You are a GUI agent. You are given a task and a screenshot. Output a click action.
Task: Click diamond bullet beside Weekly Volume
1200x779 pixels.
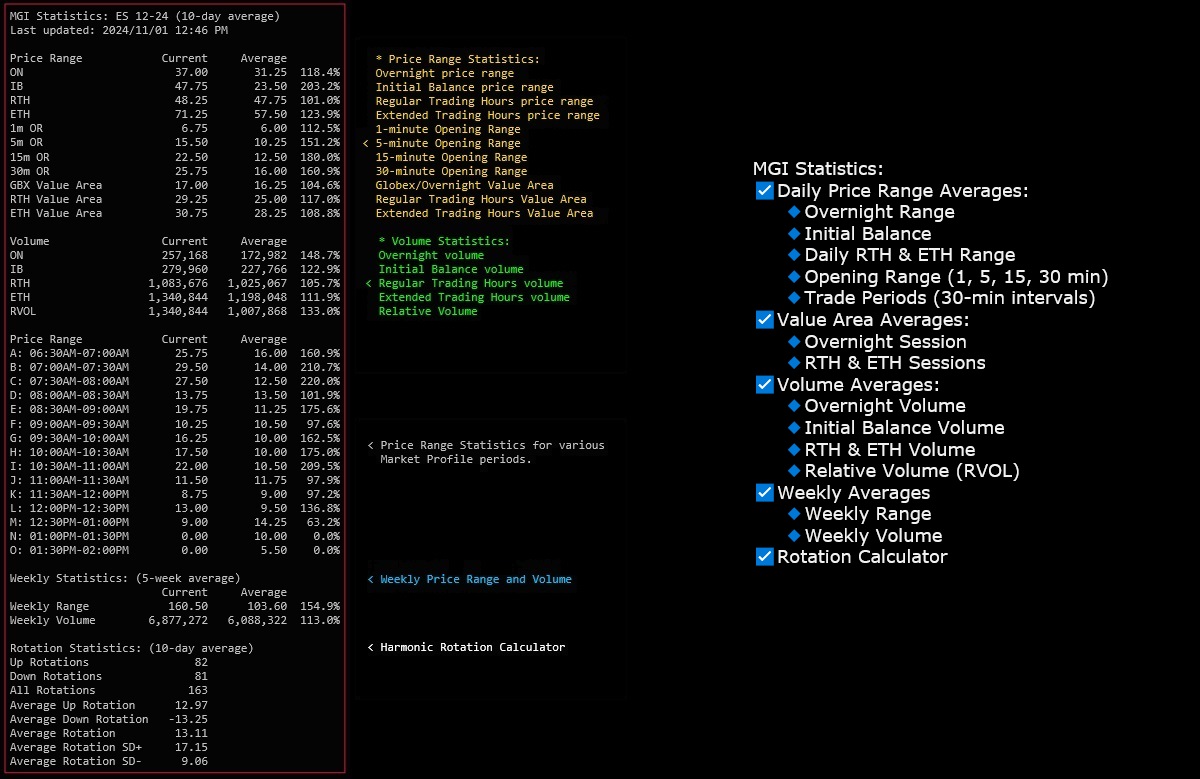[x=794, y=535]
